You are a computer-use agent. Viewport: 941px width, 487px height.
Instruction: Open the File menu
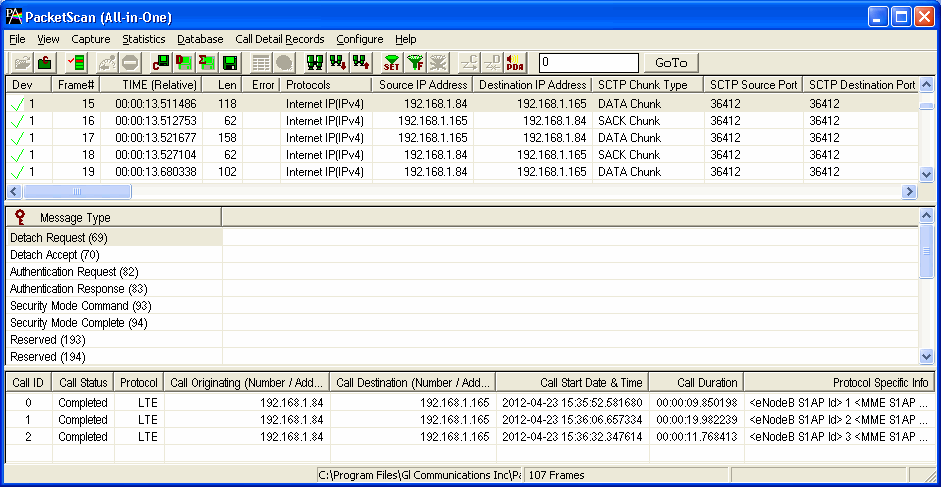17,39
